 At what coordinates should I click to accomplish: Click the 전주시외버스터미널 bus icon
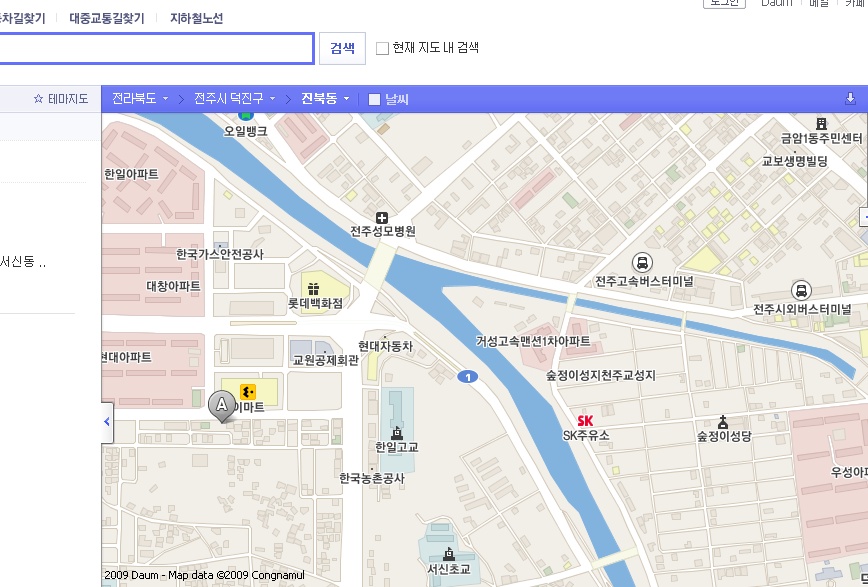pyautogui.click(x=800, y=290)
